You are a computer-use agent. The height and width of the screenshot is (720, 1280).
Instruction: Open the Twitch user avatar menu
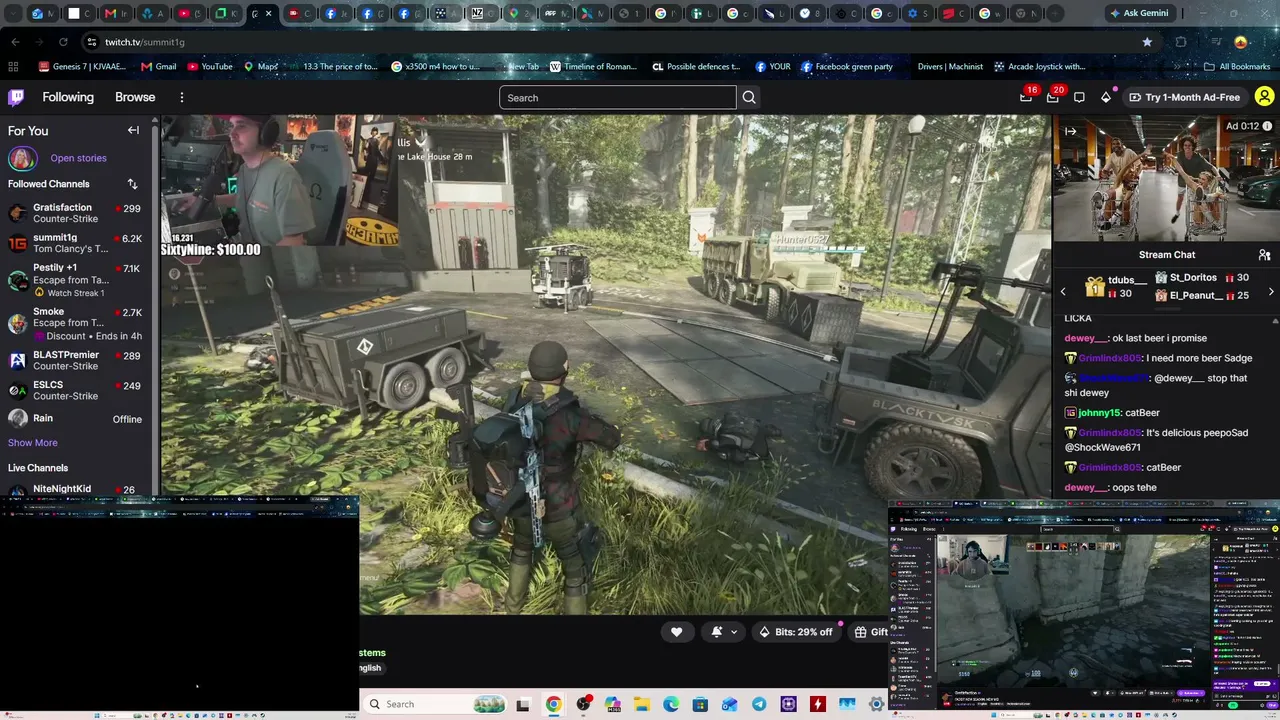(x=1264, y=97)
